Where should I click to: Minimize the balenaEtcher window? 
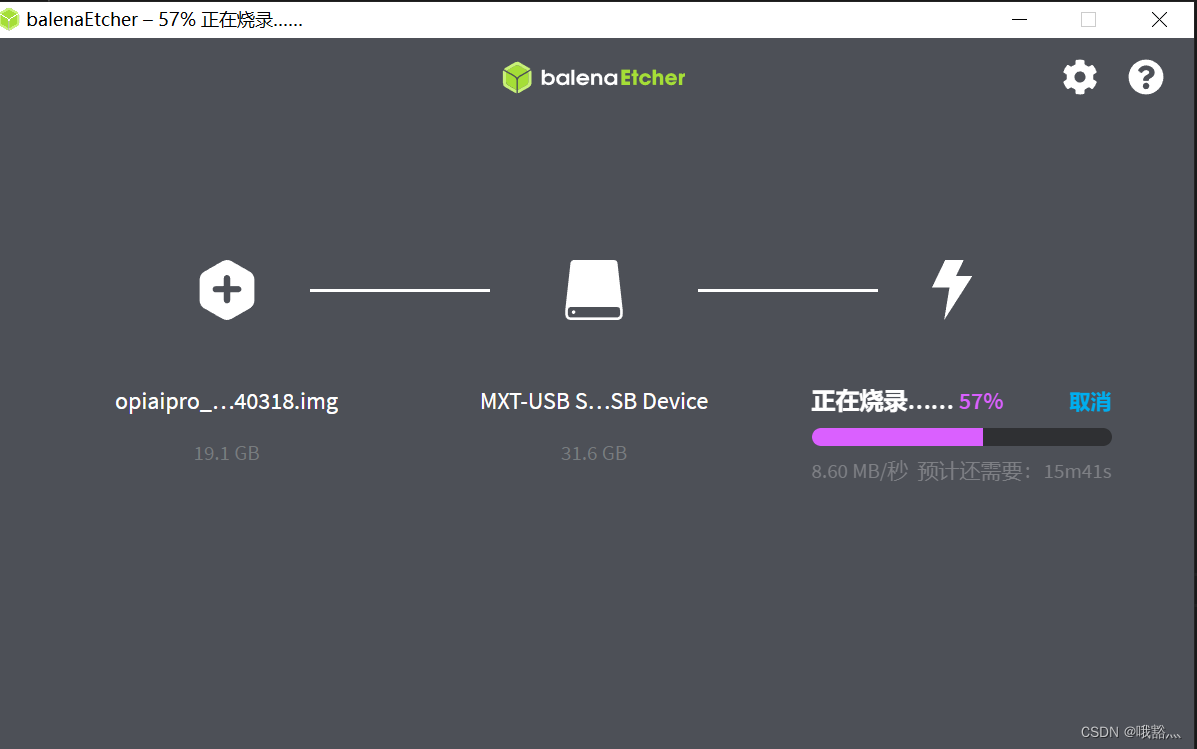tap(1019, 19)
